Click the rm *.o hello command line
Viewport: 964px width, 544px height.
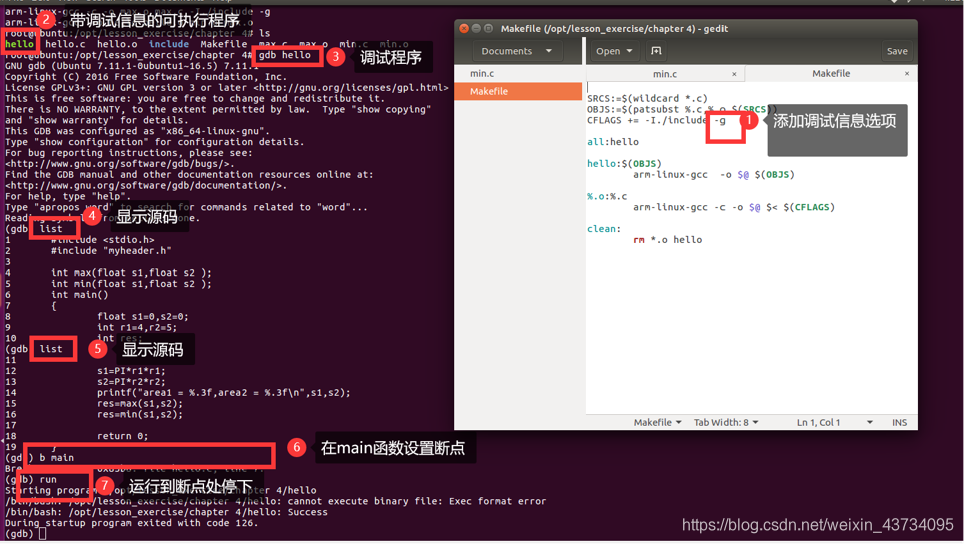click(x=668, y=240)
